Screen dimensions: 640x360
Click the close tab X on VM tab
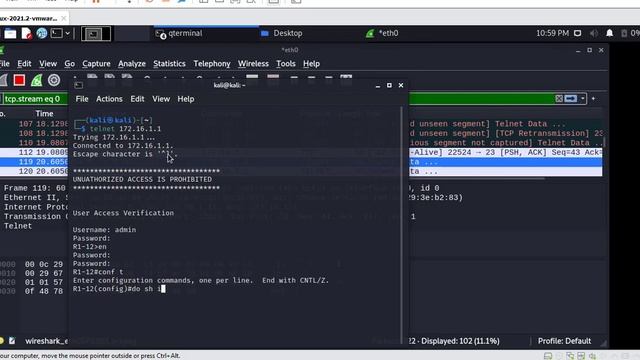64,18
